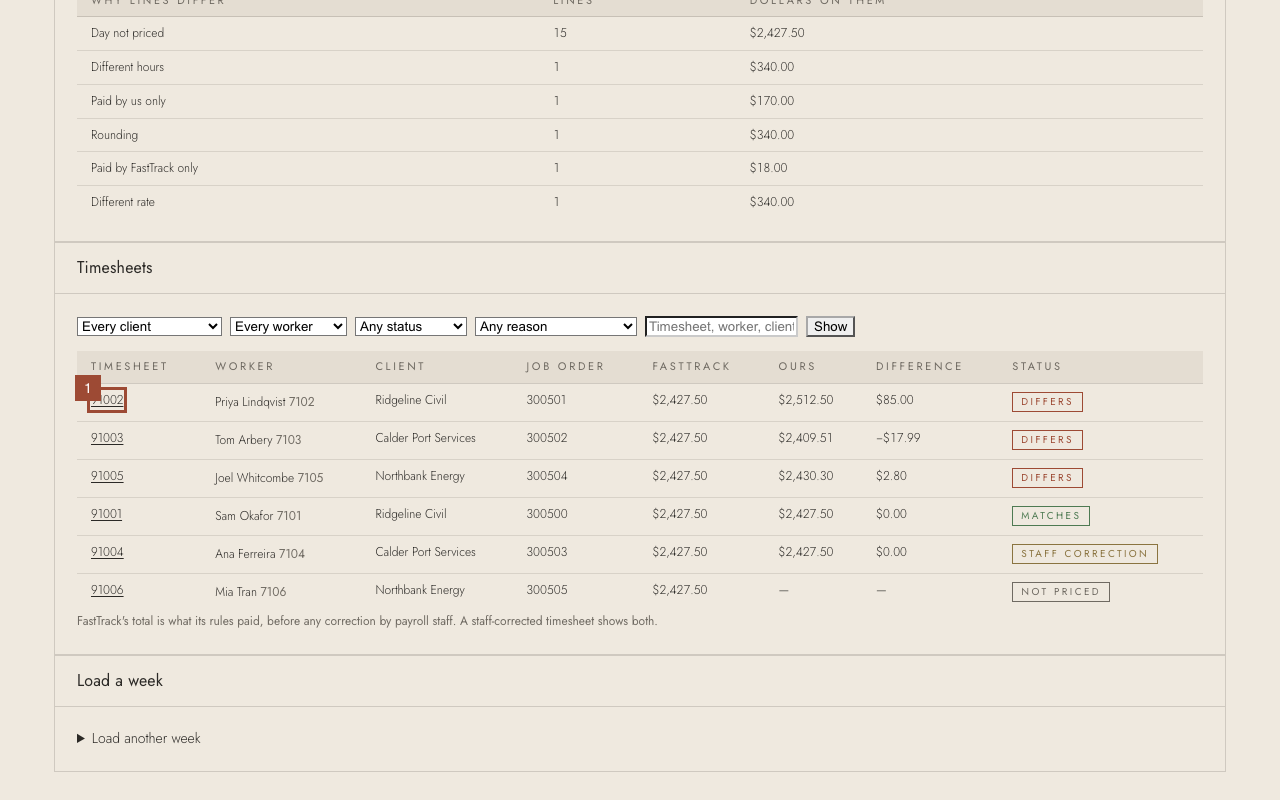Click the DIFFERS badge for Joel Whitcombe
The image size is (1280, 800).
pyautogui.click(x=1047, y=478)
